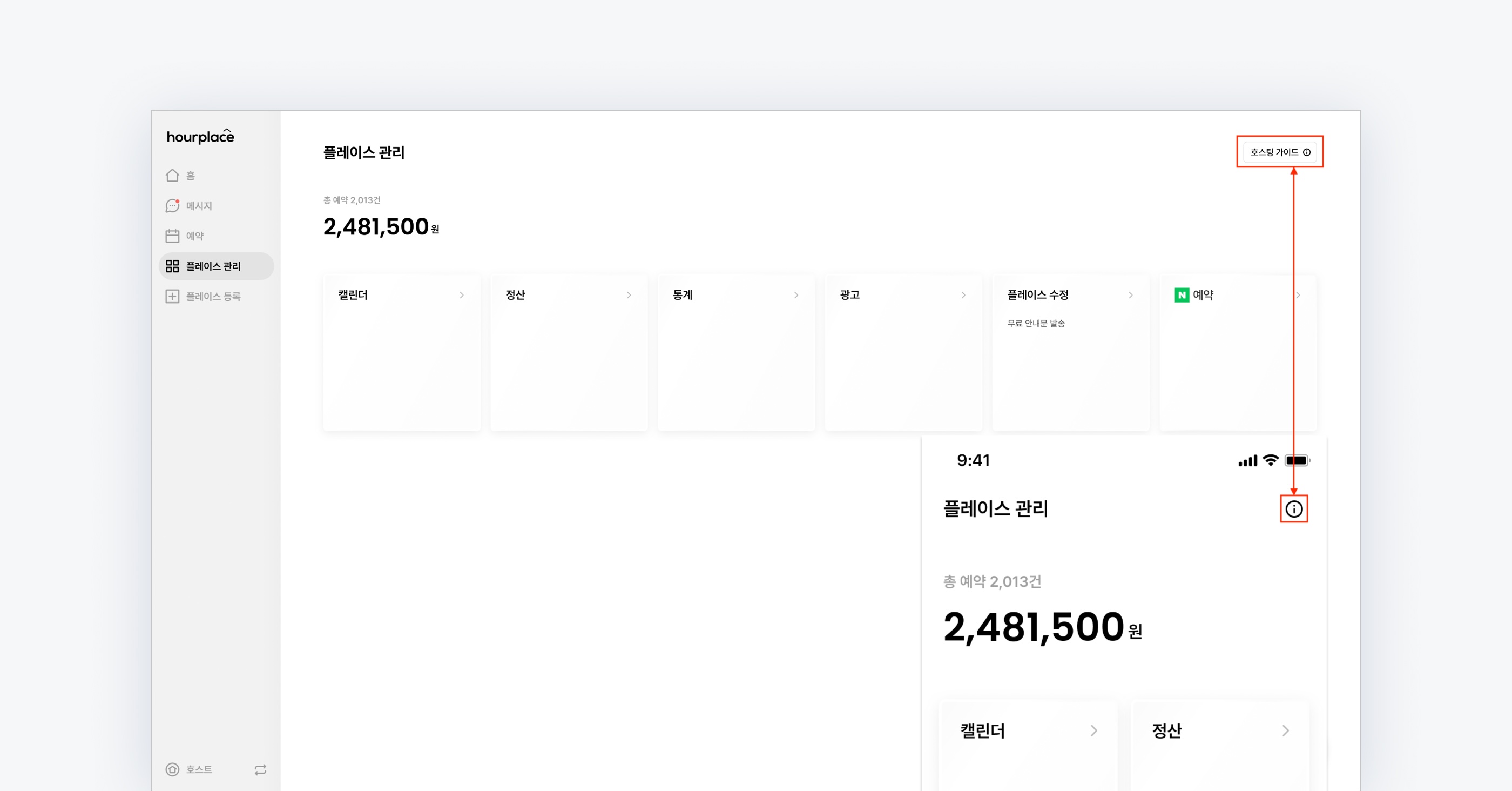The width and height of the screenshot is (1512, 791).
Task: Expand the 정산 card chevron
Action: coord(629,295)
